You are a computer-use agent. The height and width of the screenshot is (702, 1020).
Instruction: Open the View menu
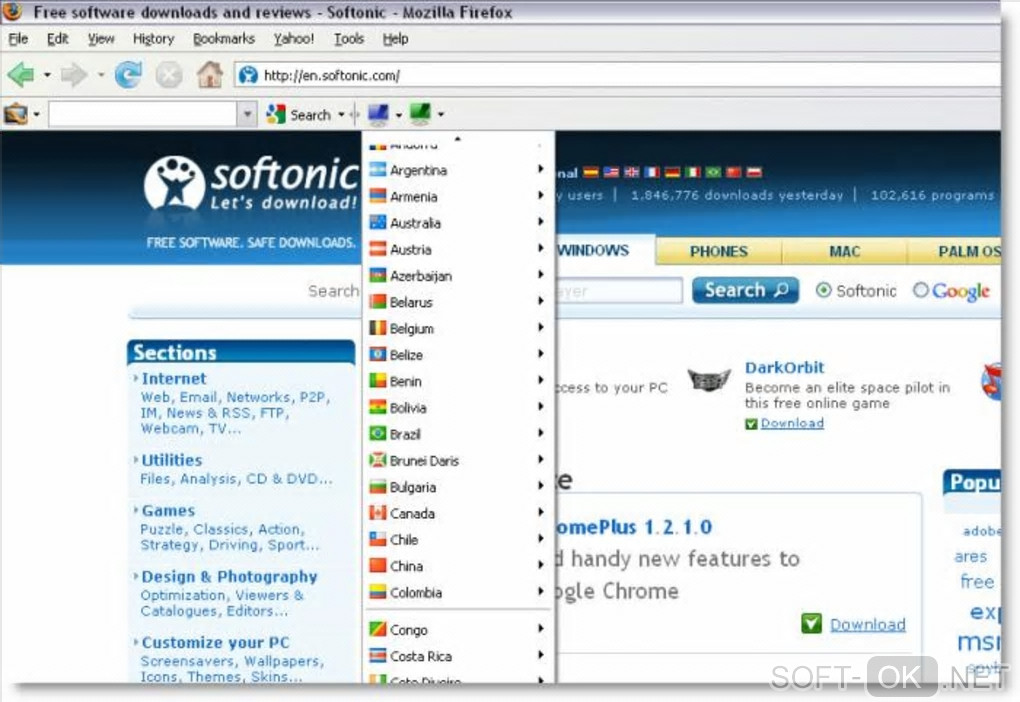click(x=101, y=38)
